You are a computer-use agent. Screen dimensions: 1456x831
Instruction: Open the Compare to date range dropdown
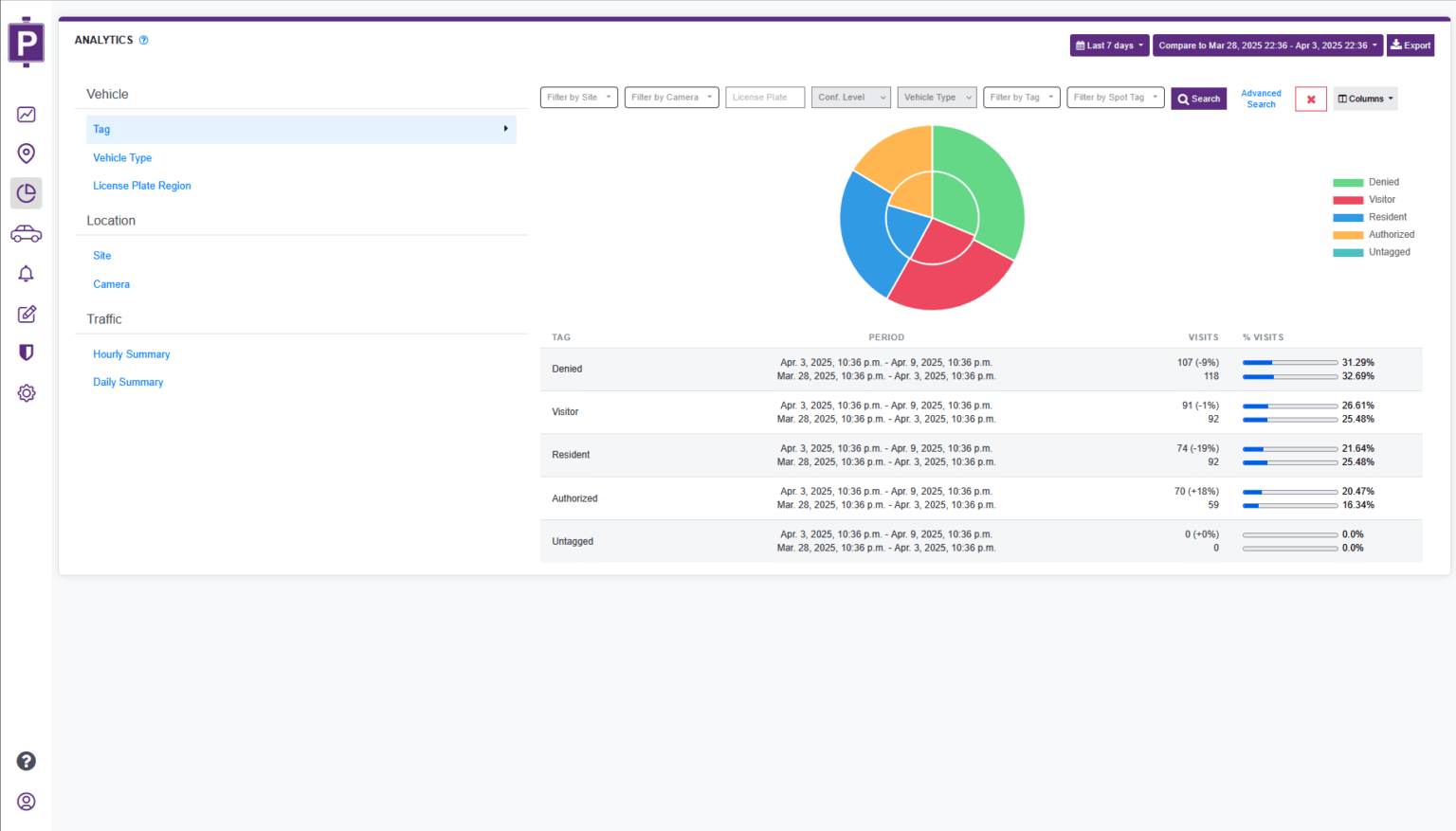(1267, 45)
